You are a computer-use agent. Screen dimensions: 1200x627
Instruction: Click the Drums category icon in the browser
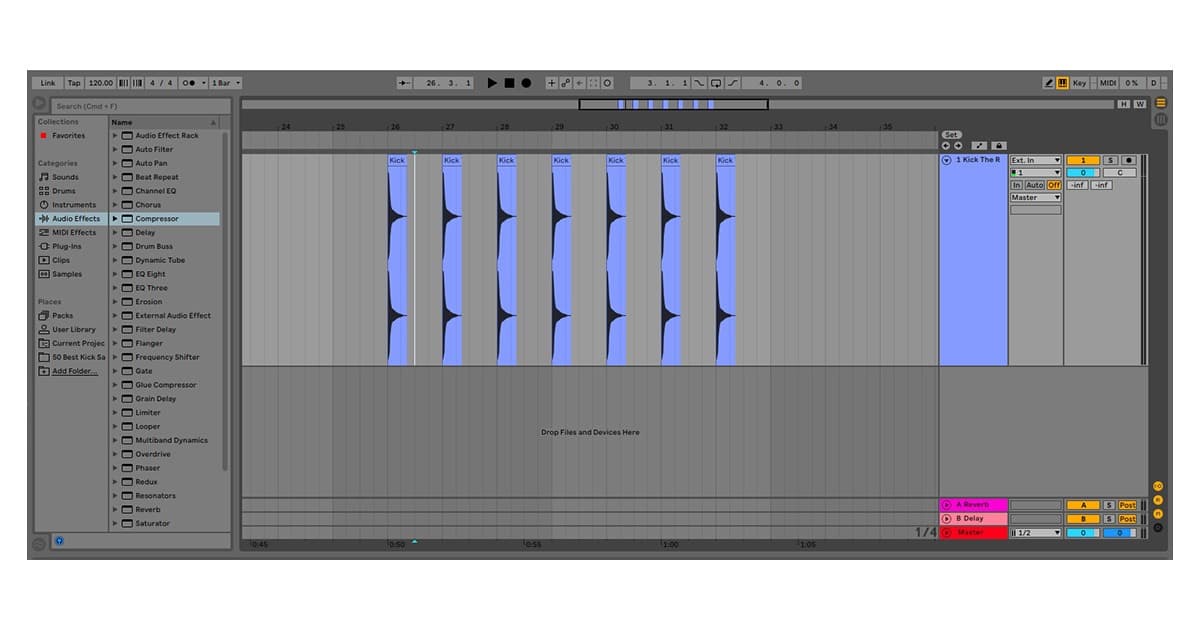coord(45,190)
